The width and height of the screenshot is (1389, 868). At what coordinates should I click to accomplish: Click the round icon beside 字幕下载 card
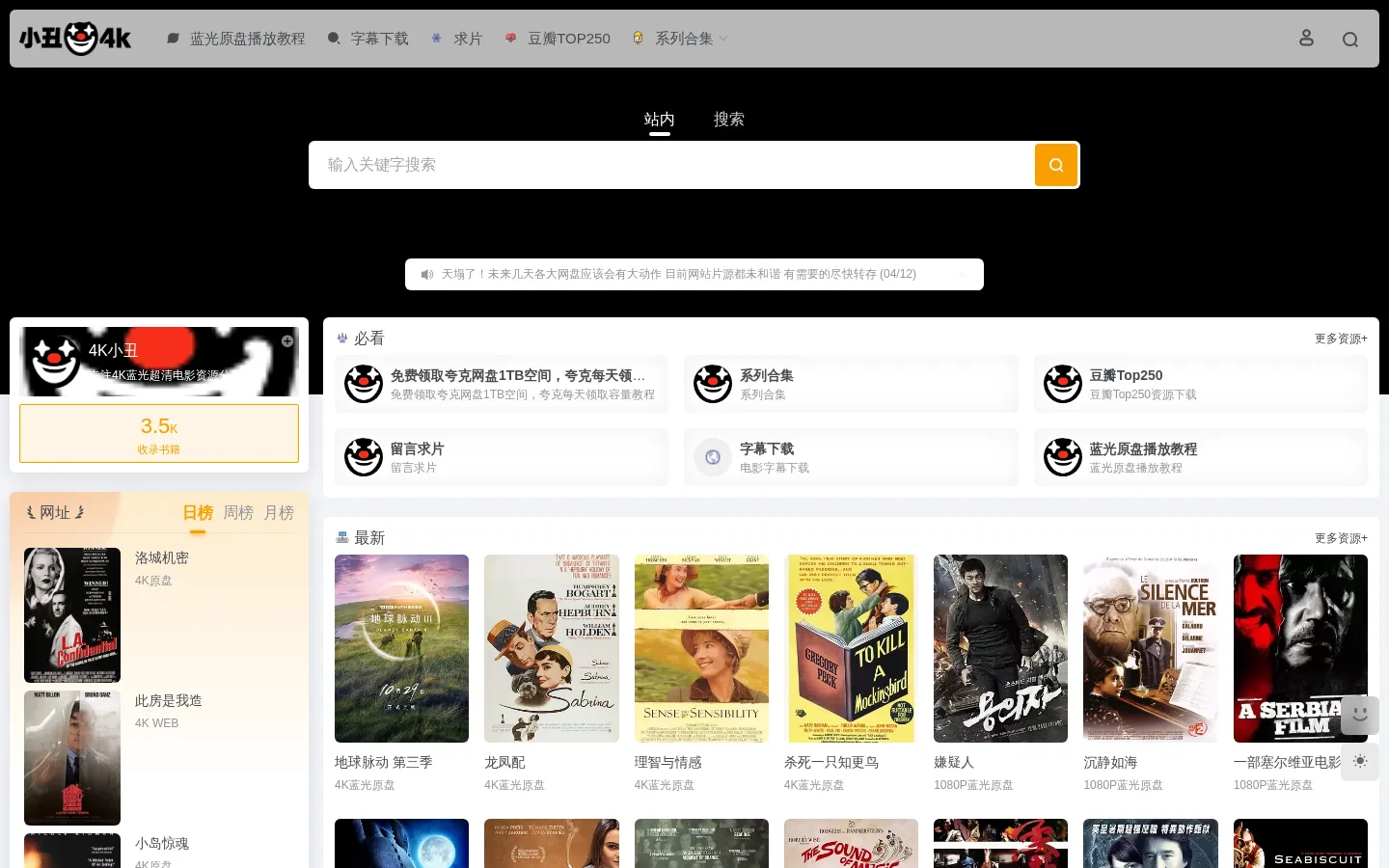(x=713, y=457)
